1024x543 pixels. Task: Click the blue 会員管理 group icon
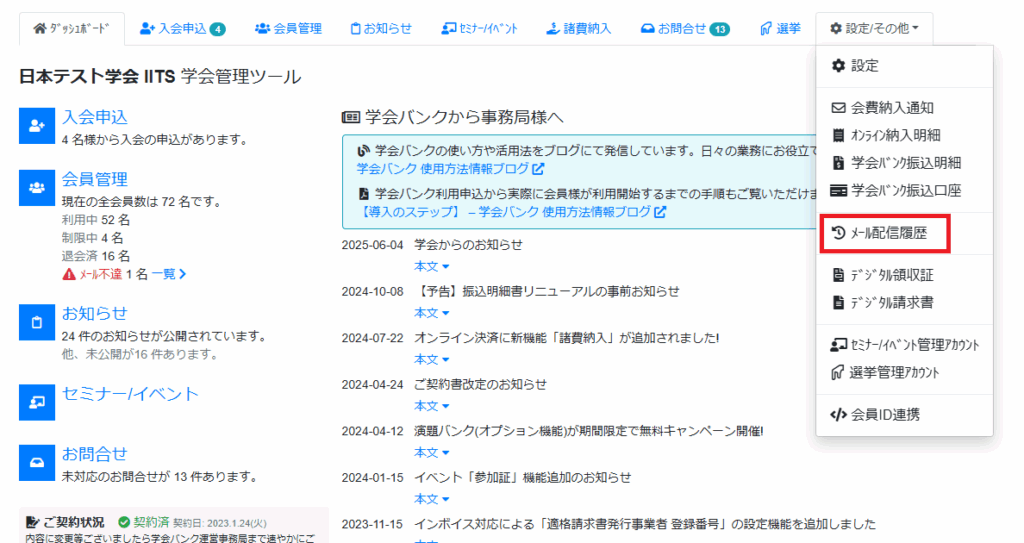point(37,187)
